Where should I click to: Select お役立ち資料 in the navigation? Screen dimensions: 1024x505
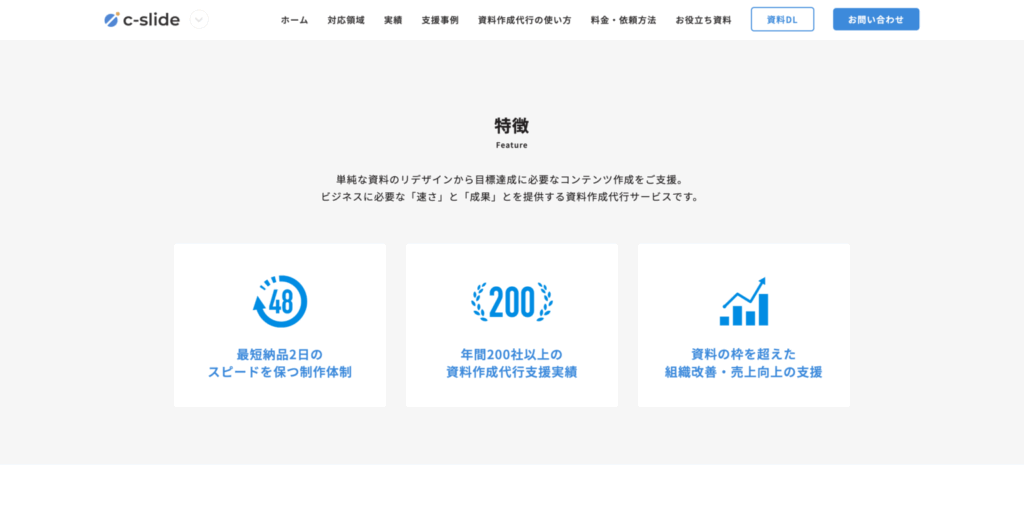pos(703,20)
